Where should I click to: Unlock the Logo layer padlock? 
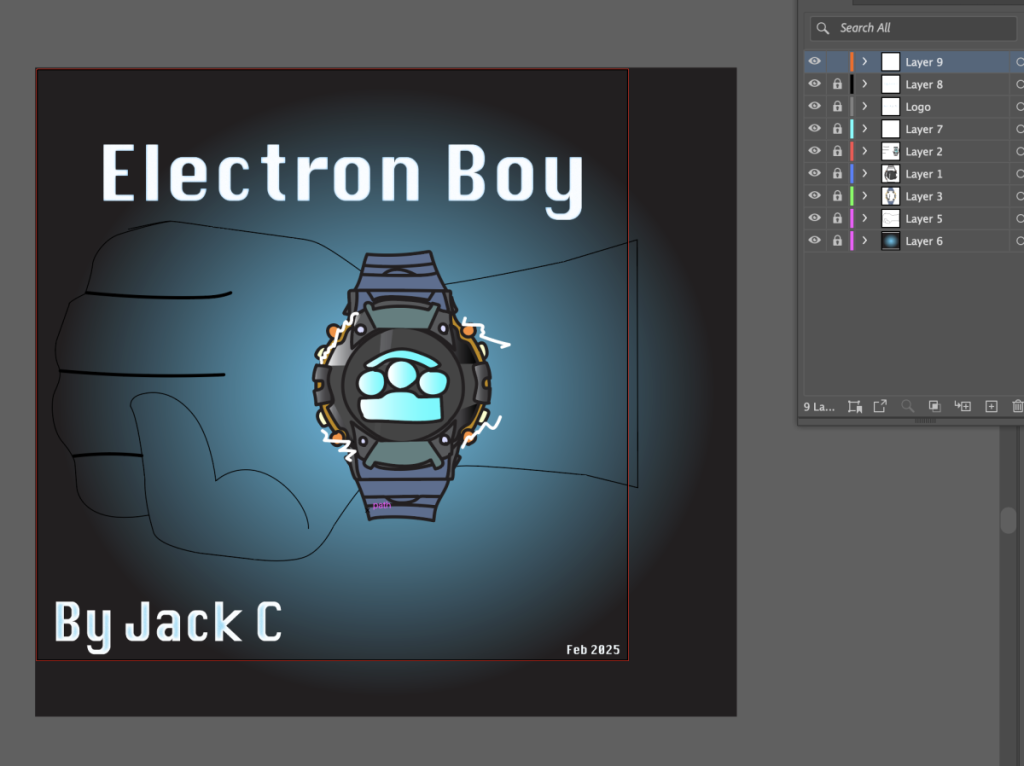[837, 107]
